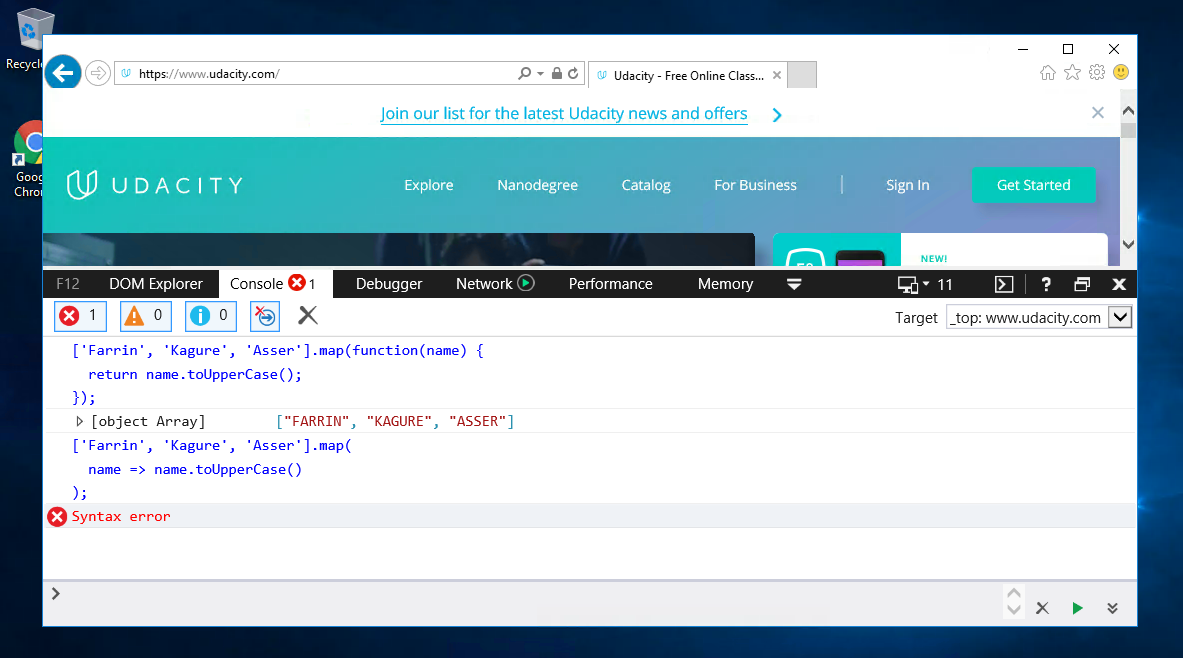Image resolution: width=1183 pixels, height=658 pixels.
Task: Expand the [object Array] result
Action: [80, 421]
